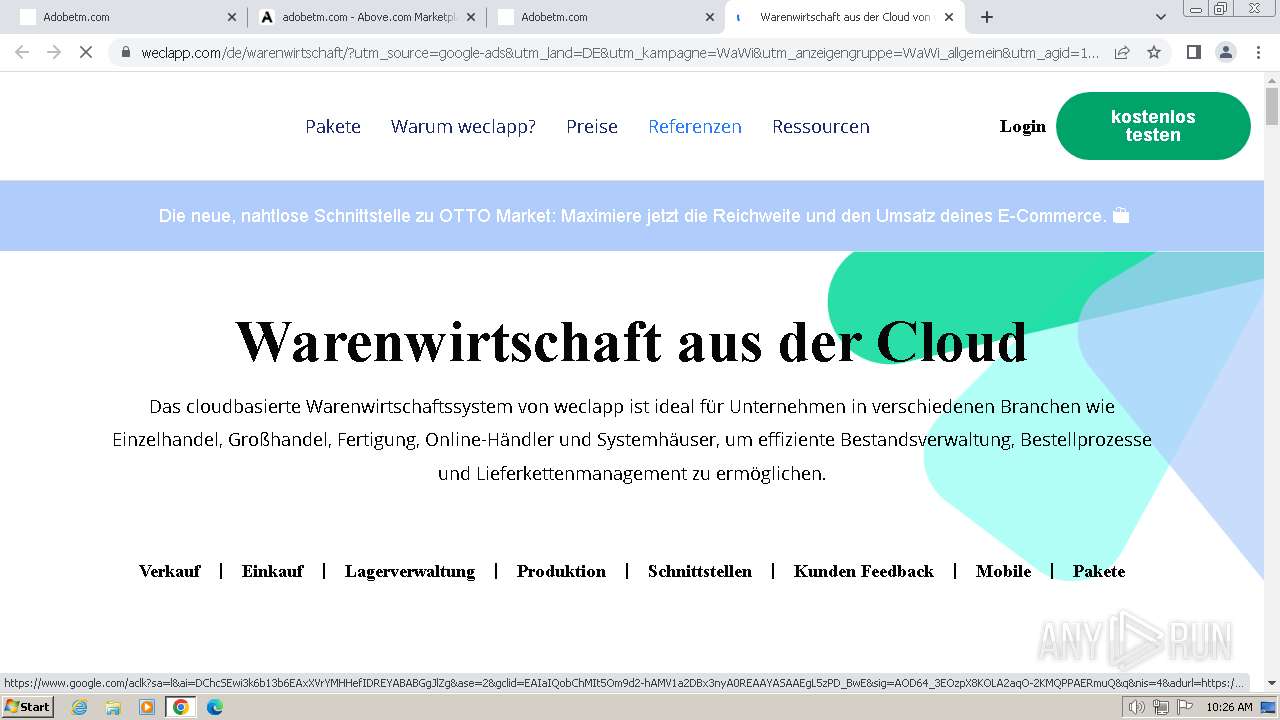Go to the Preise page

click(x=592, y=127)
